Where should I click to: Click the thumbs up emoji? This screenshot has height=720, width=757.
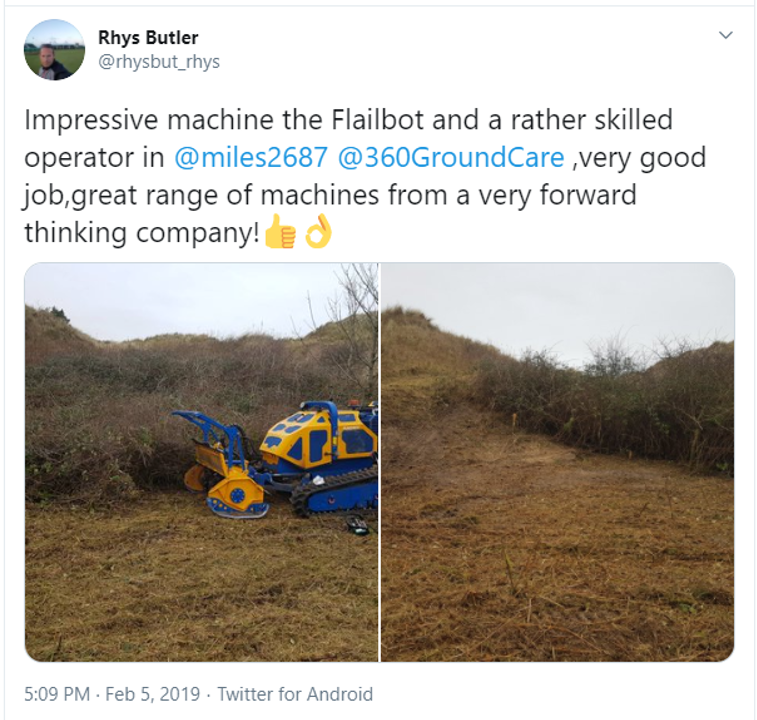[280, 232]
